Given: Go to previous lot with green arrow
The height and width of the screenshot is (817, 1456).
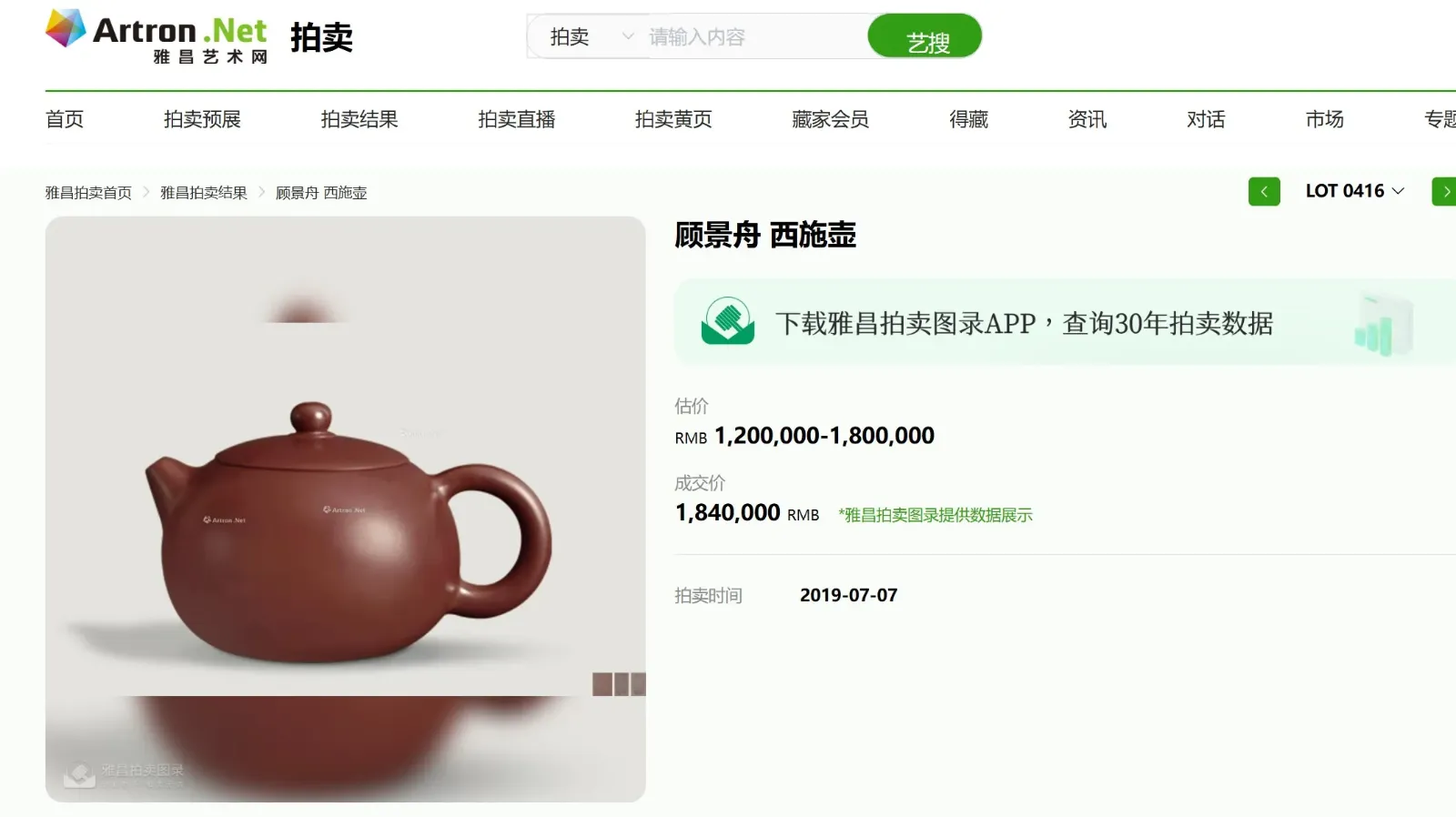Looking at the screenshot, I should point(1264,192).
